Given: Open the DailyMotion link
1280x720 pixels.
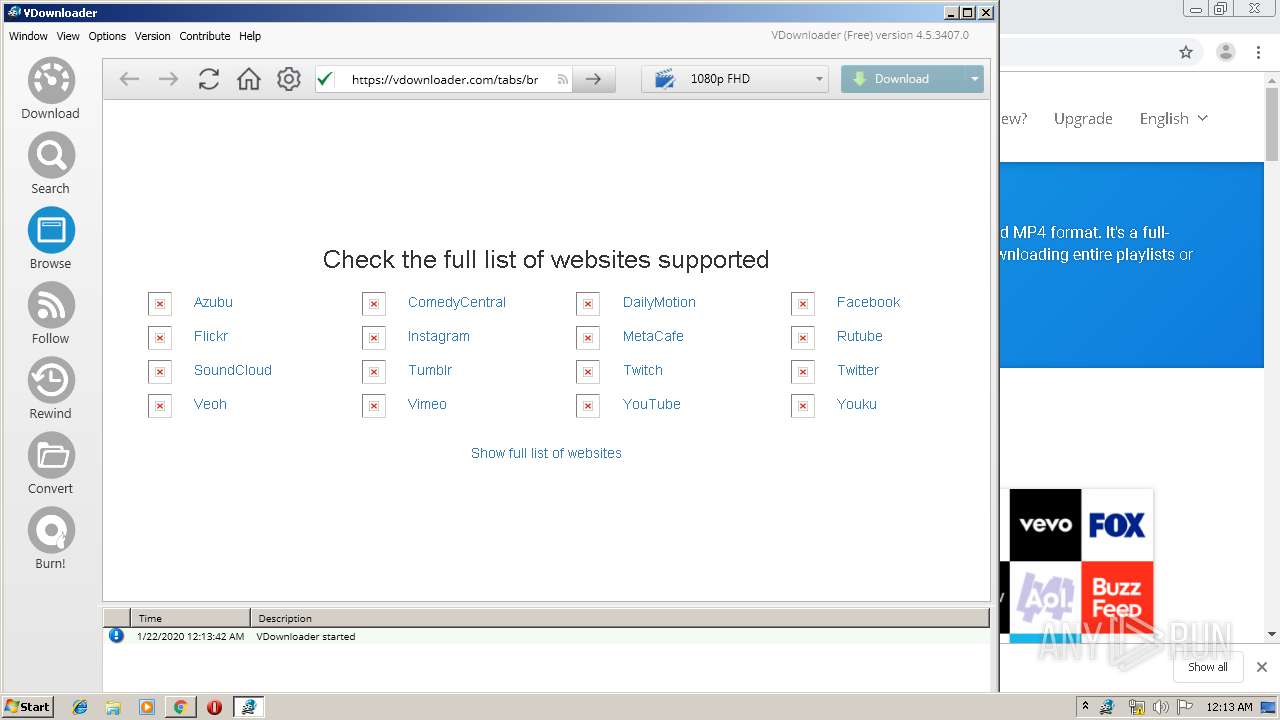Looking at the screenshot, I should tap(659, 302).
